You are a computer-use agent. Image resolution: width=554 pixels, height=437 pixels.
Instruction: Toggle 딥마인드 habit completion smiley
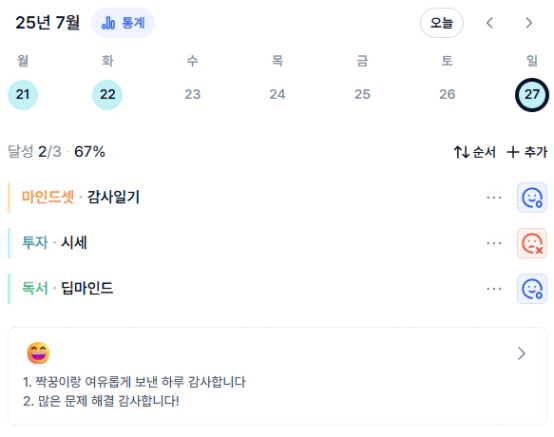[532, 289]
